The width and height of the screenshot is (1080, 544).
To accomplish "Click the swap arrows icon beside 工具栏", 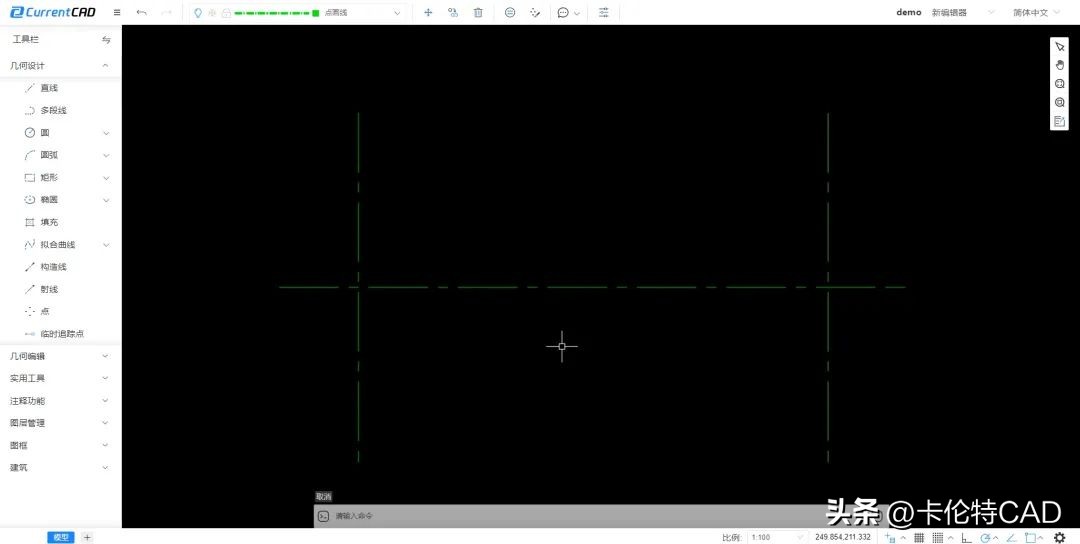I will [x=106, y=40].
